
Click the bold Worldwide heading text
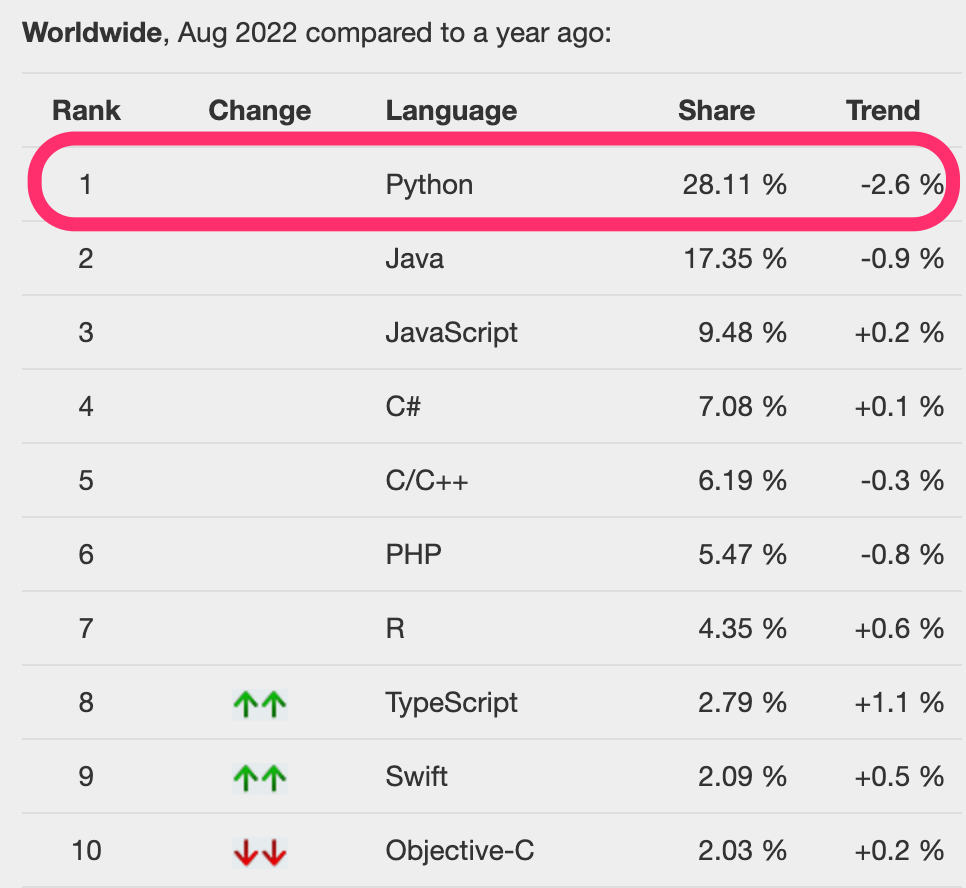[92, 33]
